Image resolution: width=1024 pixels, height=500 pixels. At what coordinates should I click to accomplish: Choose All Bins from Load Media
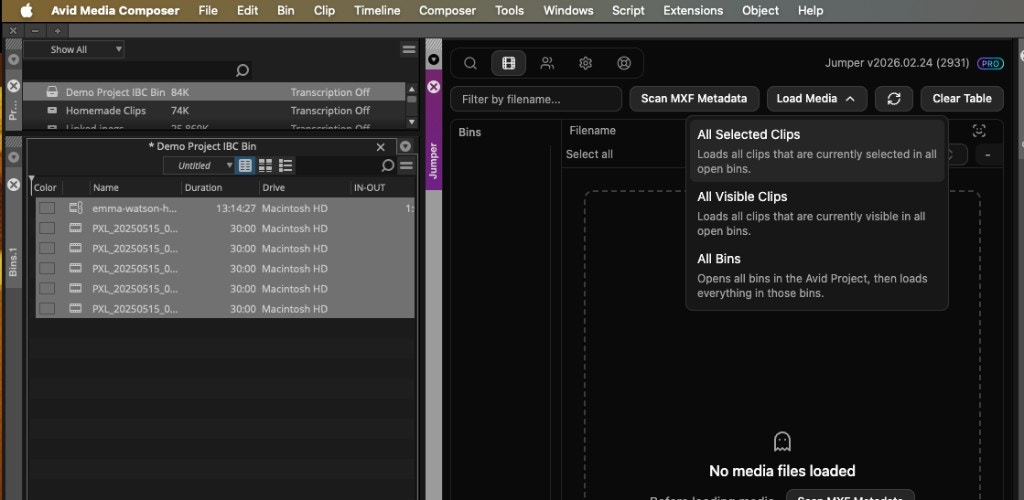(x=816, y=275)
